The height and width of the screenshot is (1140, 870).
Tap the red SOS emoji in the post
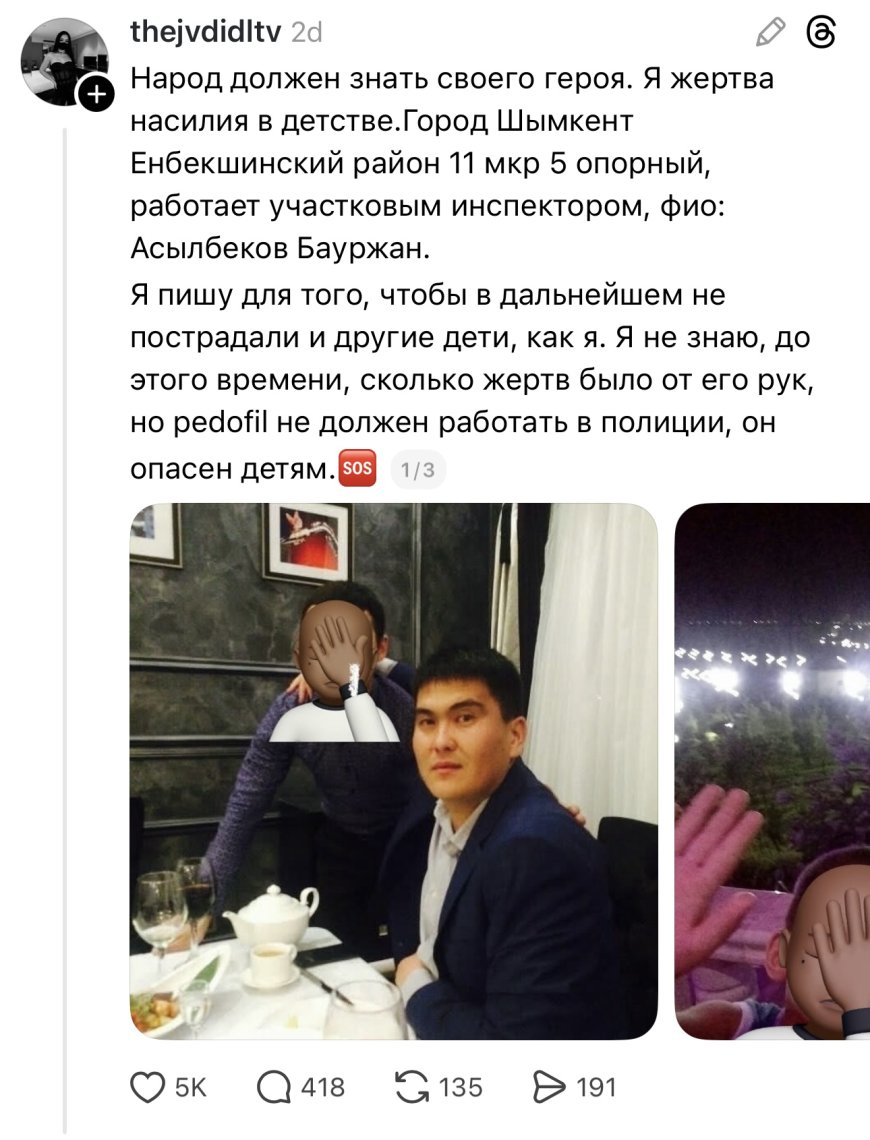(x=358, y=467)
